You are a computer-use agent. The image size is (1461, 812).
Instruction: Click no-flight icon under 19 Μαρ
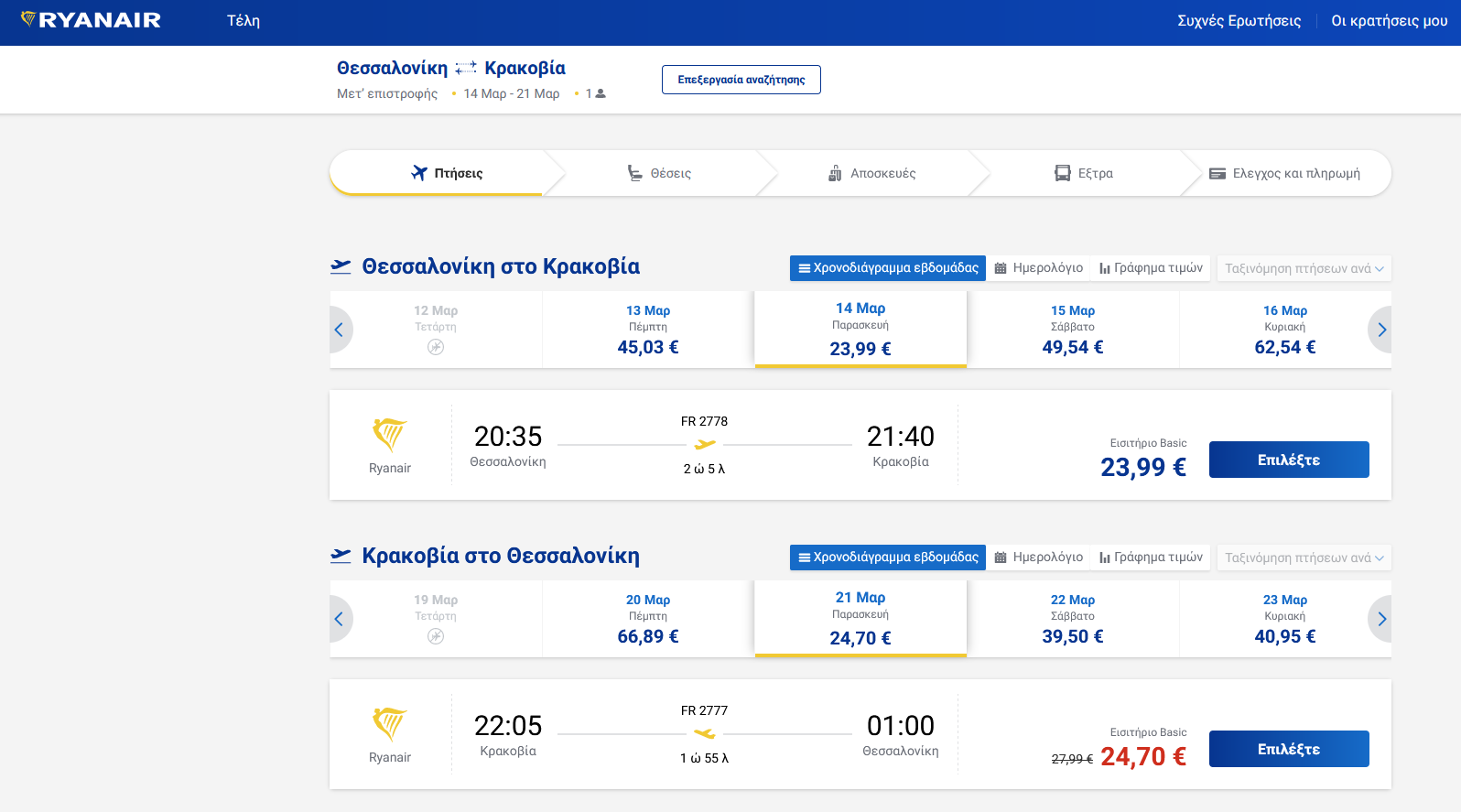(436, 636)
